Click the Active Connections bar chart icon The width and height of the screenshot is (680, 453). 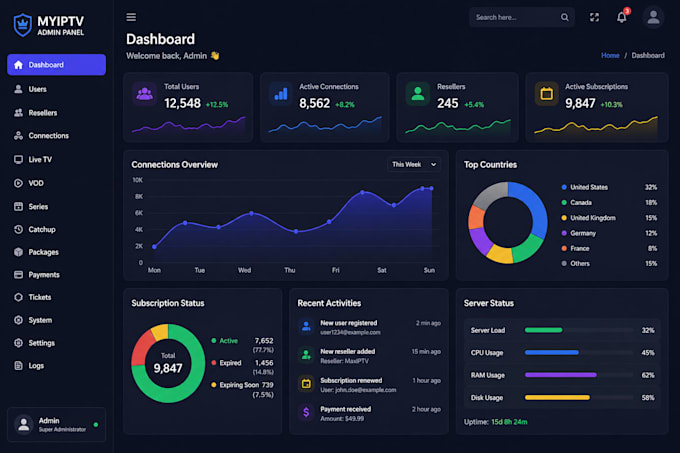281,94
